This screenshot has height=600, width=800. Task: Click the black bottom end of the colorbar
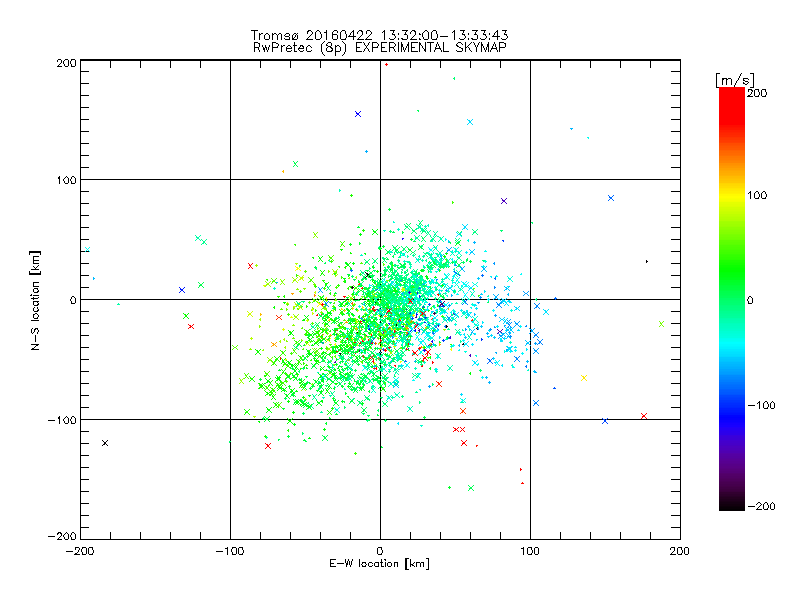point(732,506)
